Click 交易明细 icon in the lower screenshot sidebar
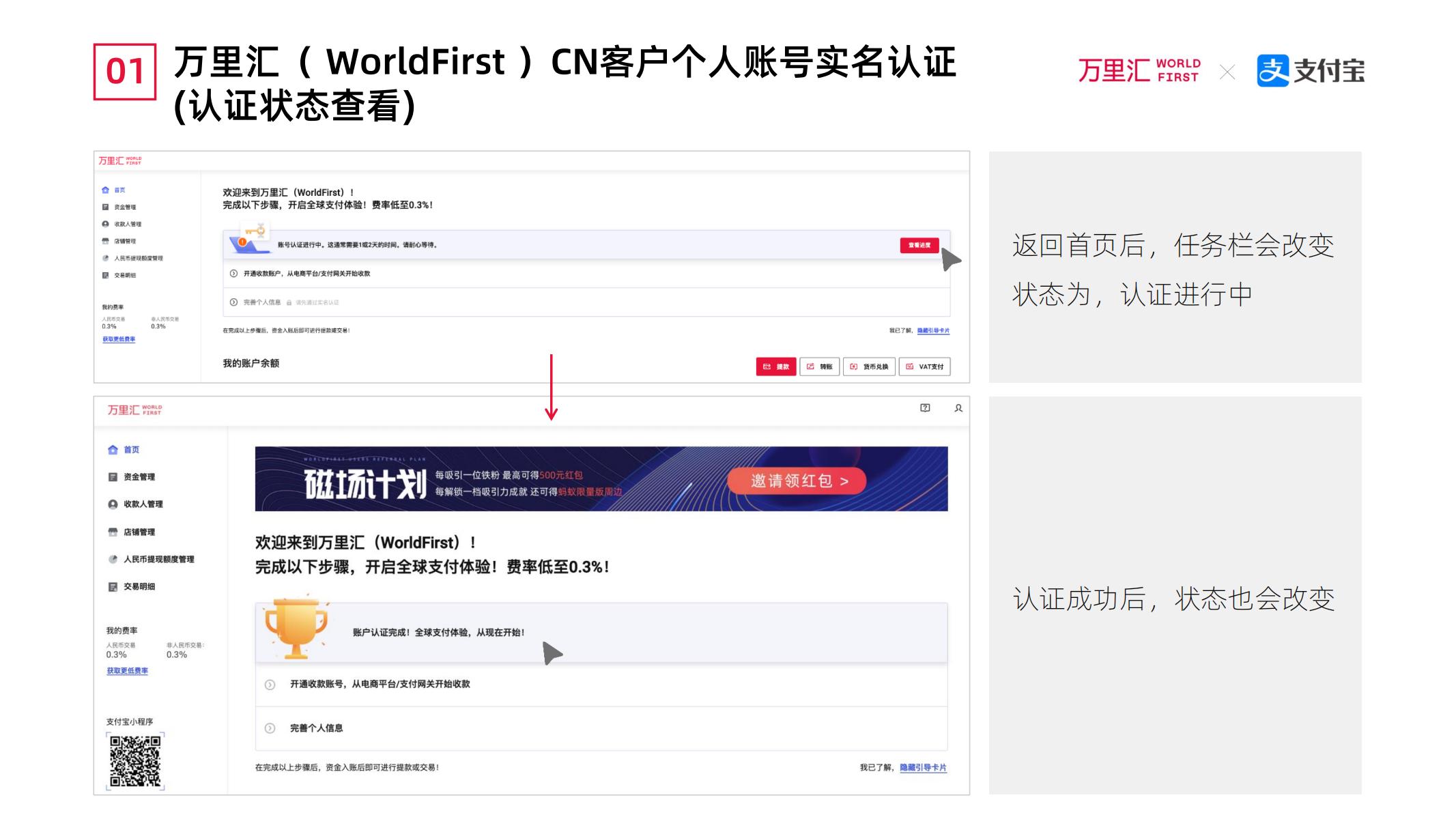Viewport: 1456px width, 819px height. click(113, 586)
